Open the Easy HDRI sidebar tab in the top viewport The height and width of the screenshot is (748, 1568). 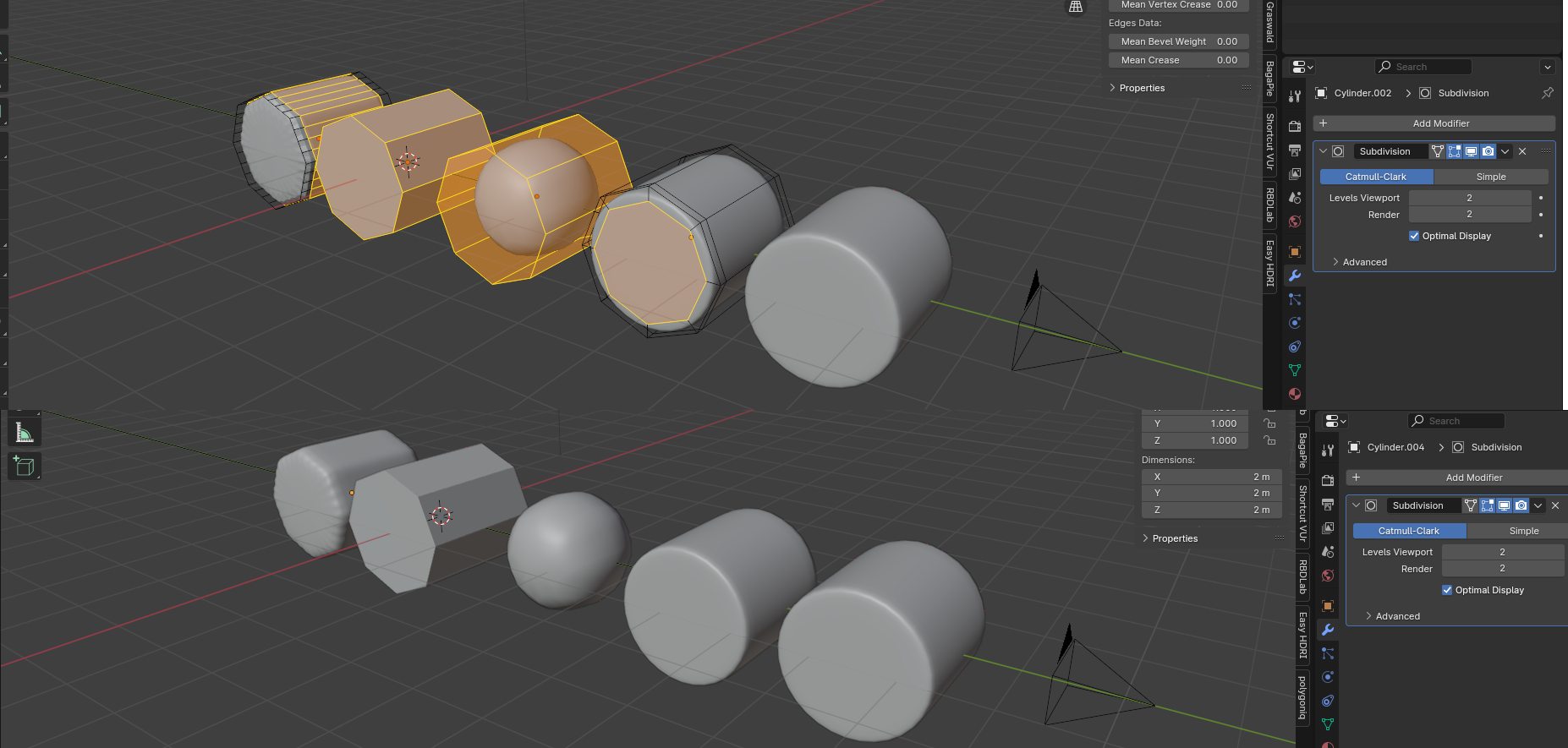tap(1269, 262)
